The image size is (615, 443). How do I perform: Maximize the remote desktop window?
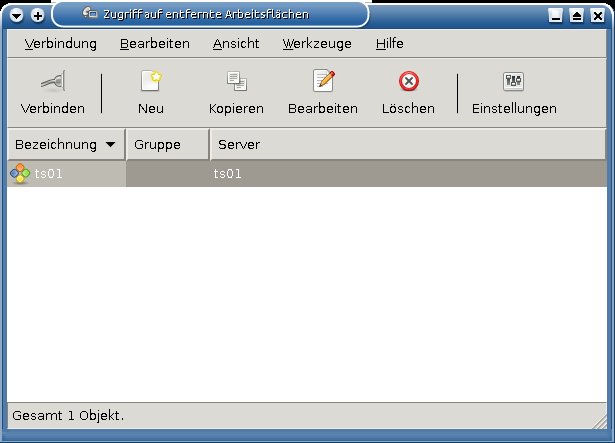point(576,16)
